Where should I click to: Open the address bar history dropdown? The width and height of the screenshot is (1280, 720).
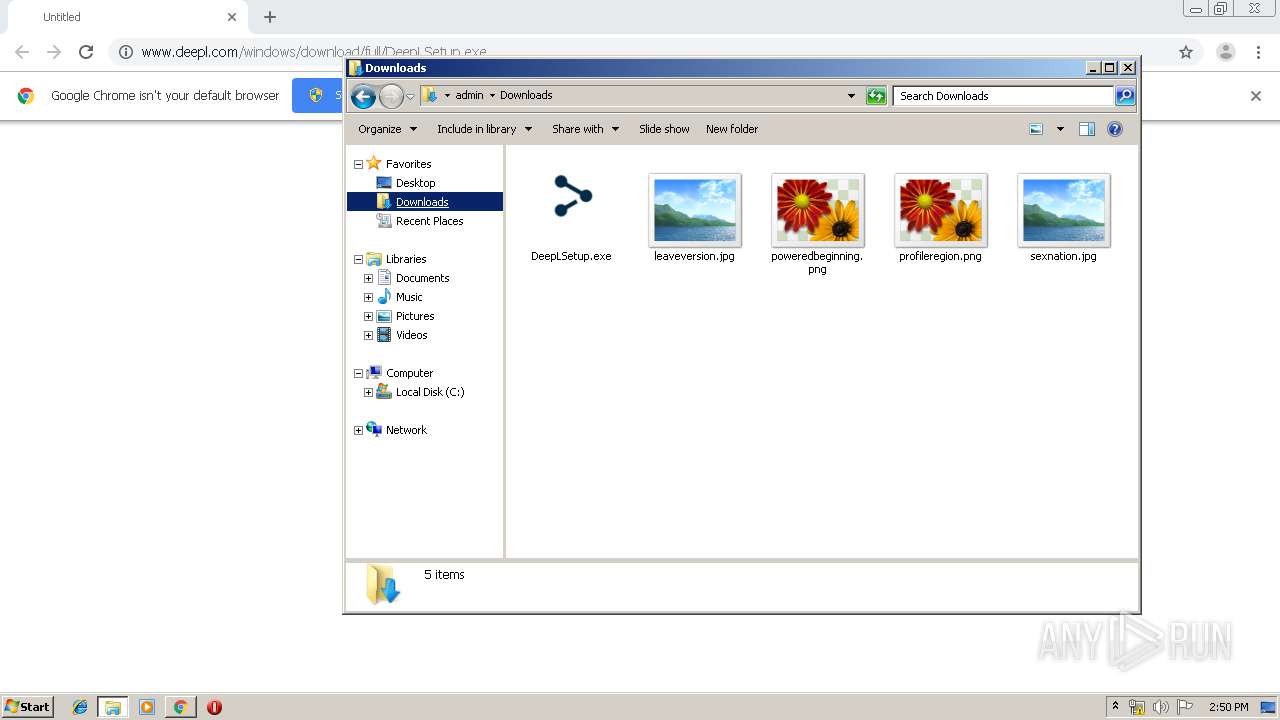tap(851, 96)
